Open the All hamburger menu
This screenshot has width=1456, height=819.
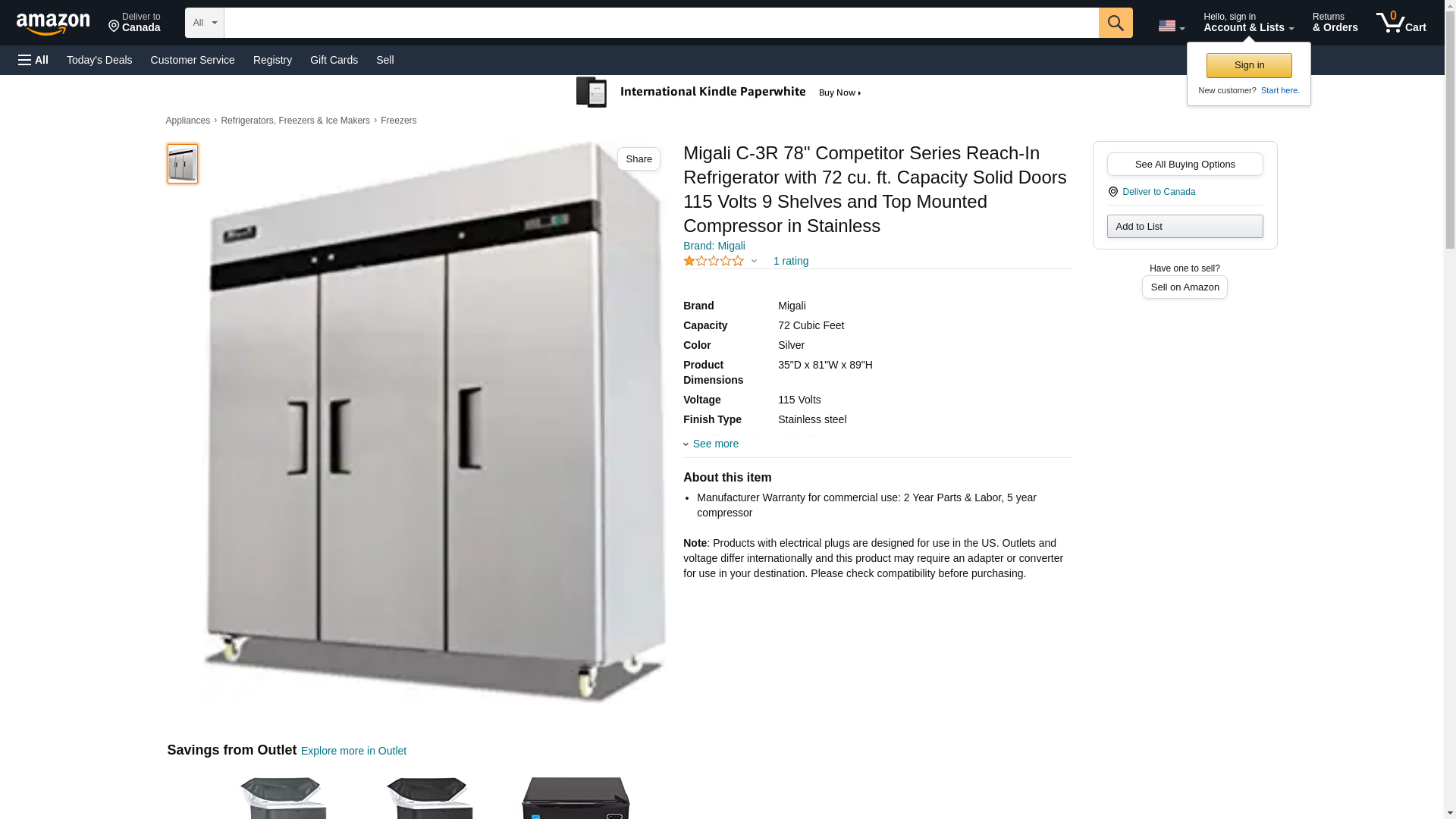pyautogui.click(x=33, y=60)
